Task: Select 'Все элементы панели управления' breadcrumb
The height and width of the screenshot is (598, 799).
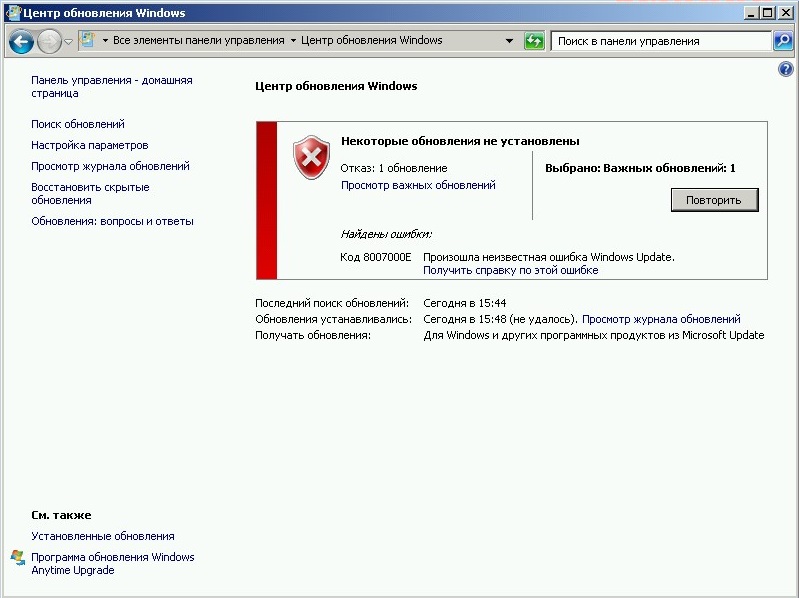Action: [200, 41]
